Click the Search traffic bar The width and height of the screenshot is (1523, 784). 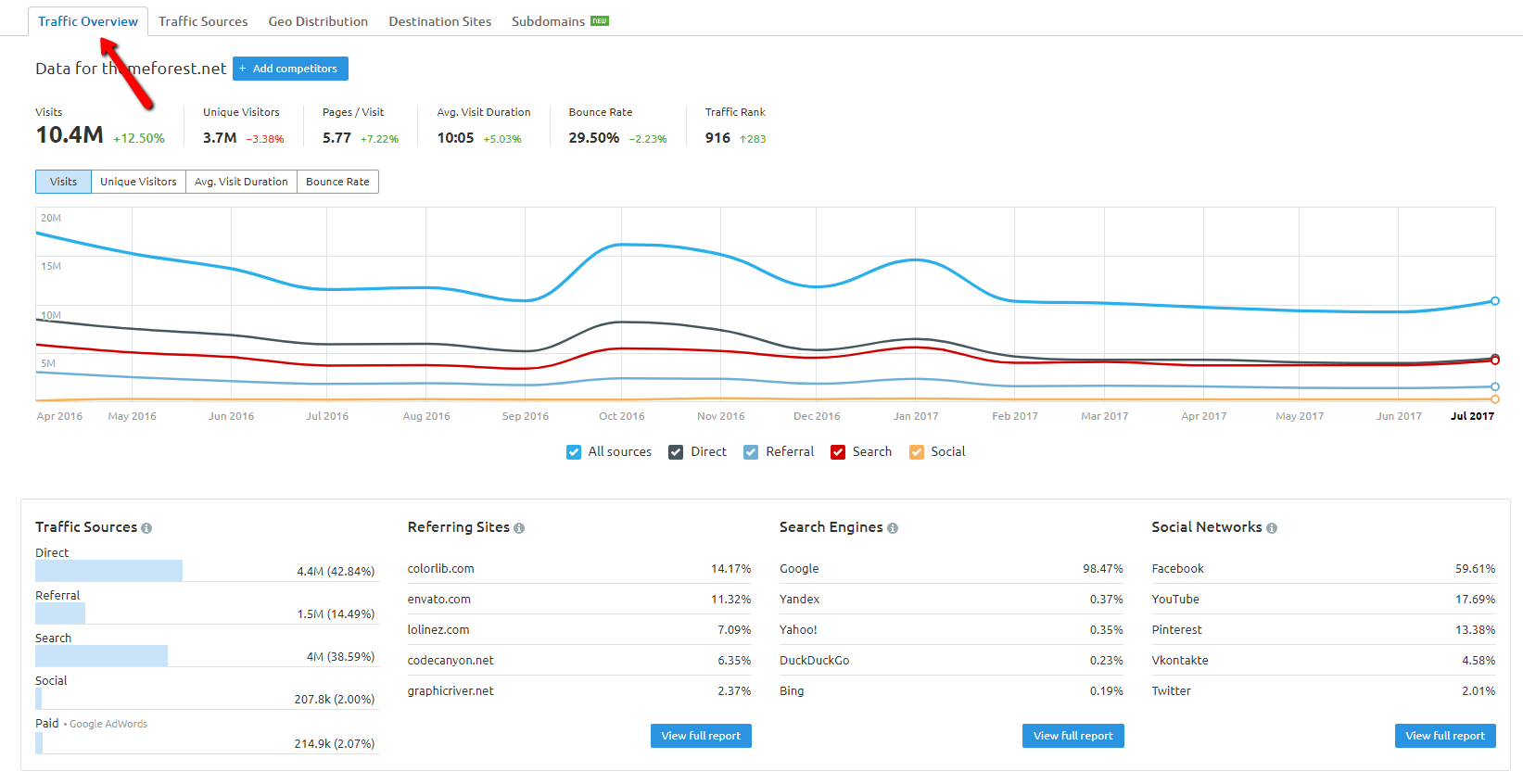pyautogui.click(x=101, y=656)
